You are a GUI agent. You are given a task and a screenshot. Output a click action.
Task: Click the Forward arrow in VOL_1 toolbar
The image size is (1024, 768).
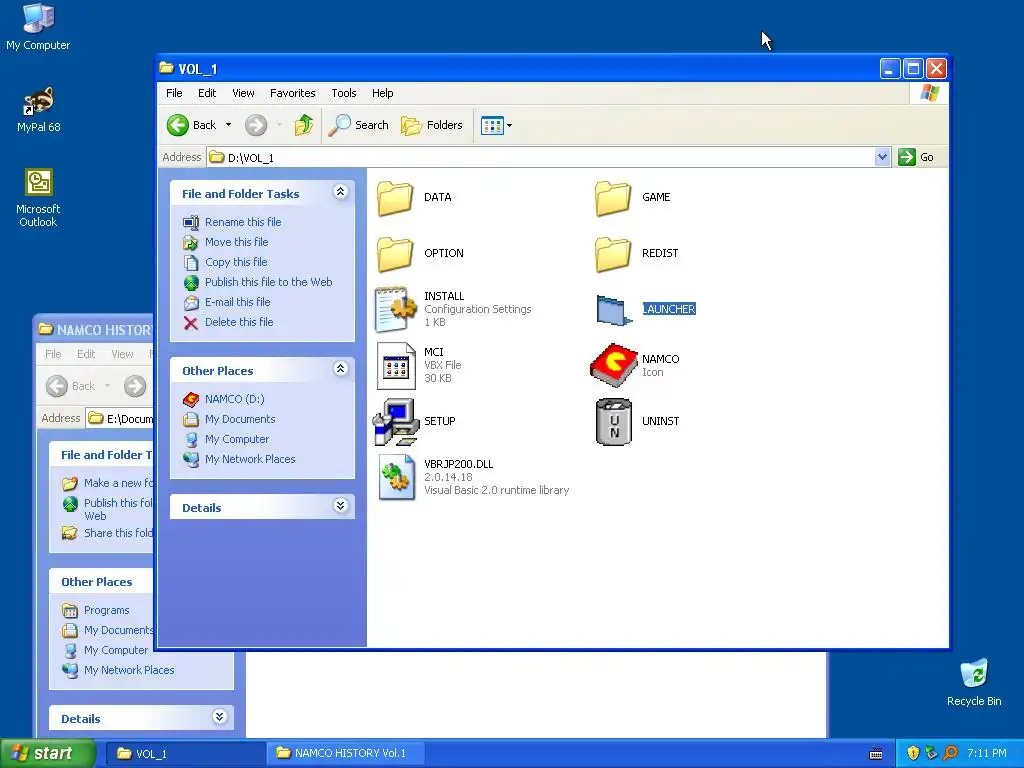[256, 125]
